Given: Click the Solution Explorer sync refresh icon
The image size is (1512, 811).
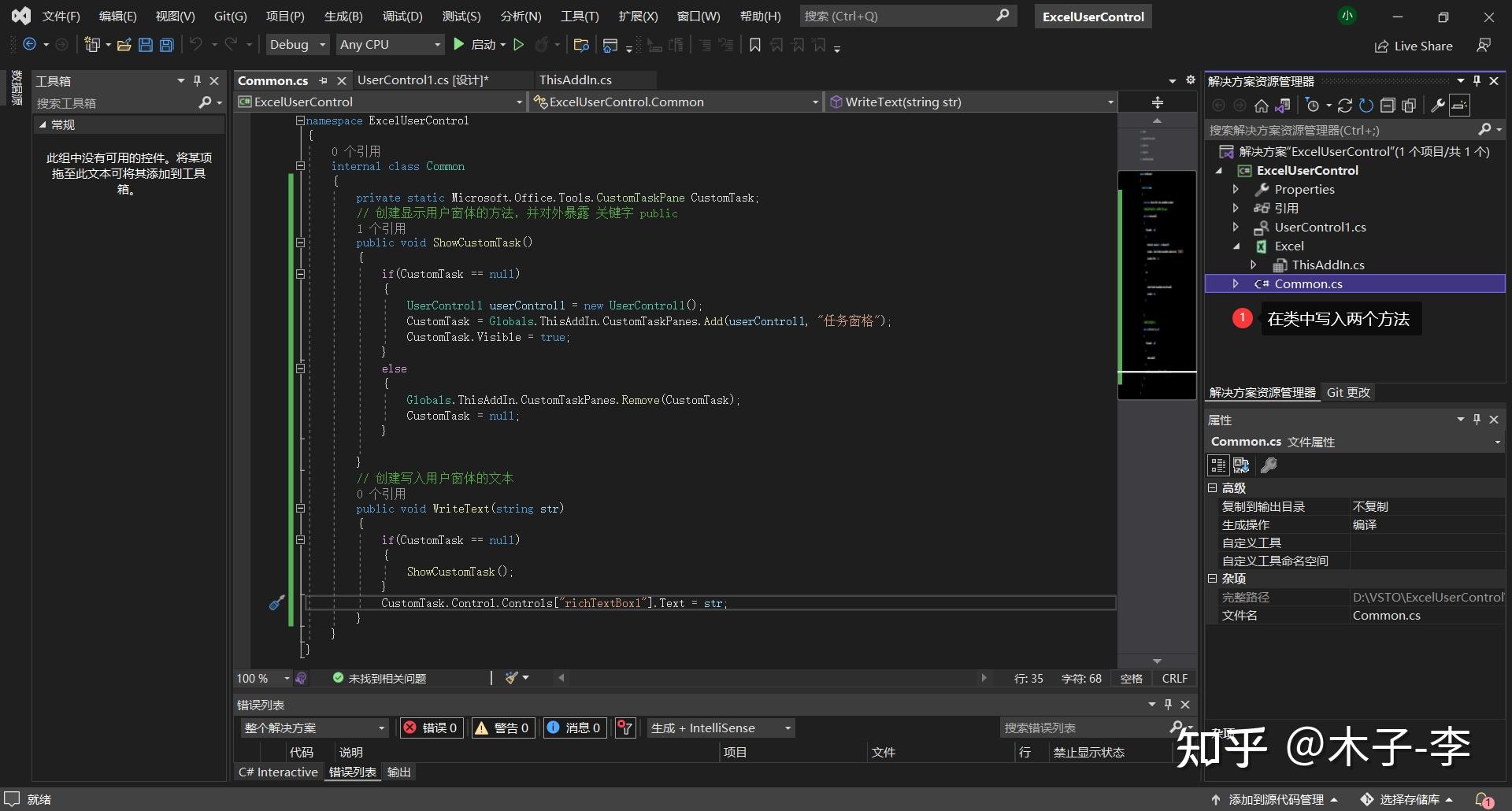Looking at the screenshot, I should (x=1345, y=106).
